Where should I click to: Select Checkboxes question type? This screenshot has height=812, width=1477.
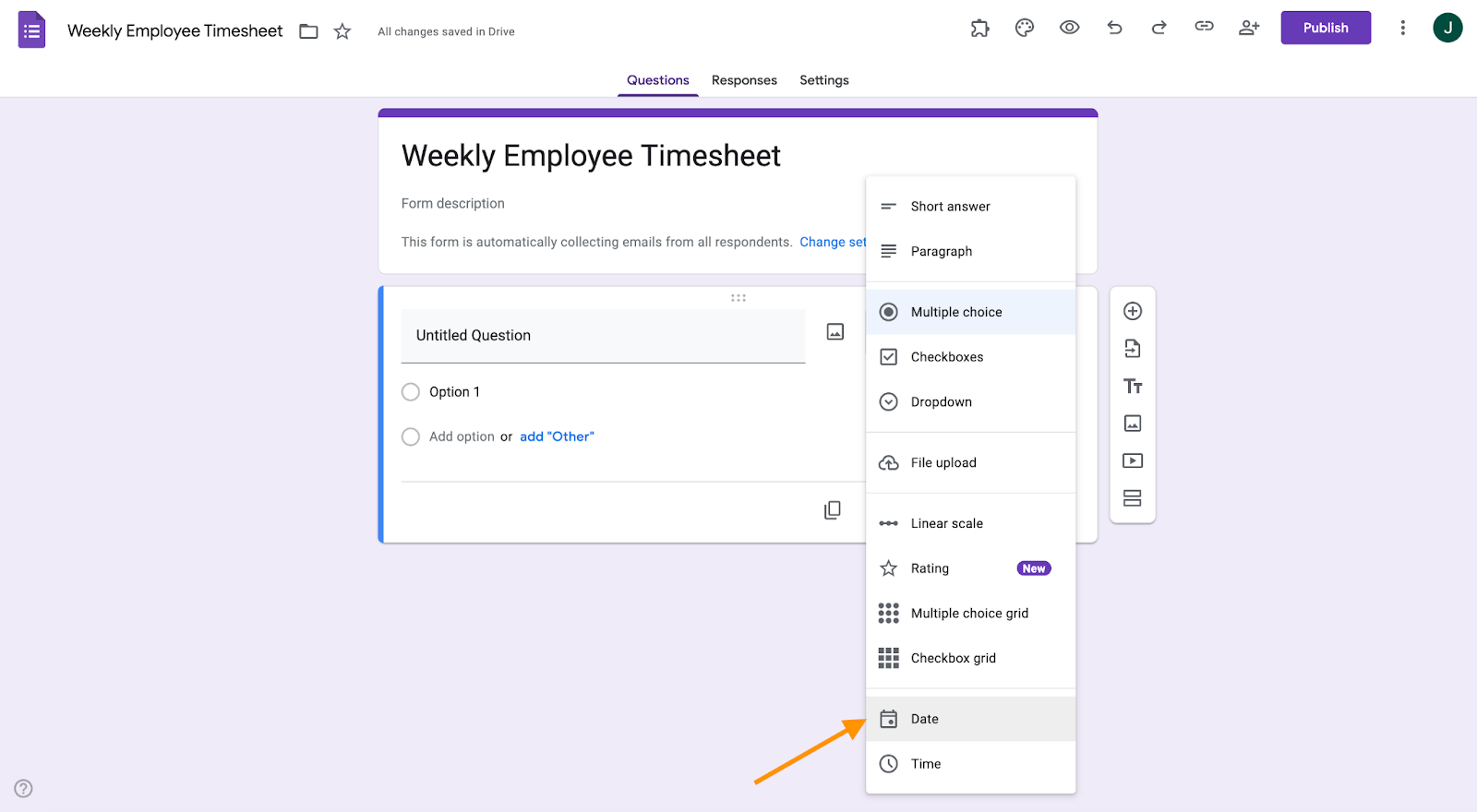point(971,357)
